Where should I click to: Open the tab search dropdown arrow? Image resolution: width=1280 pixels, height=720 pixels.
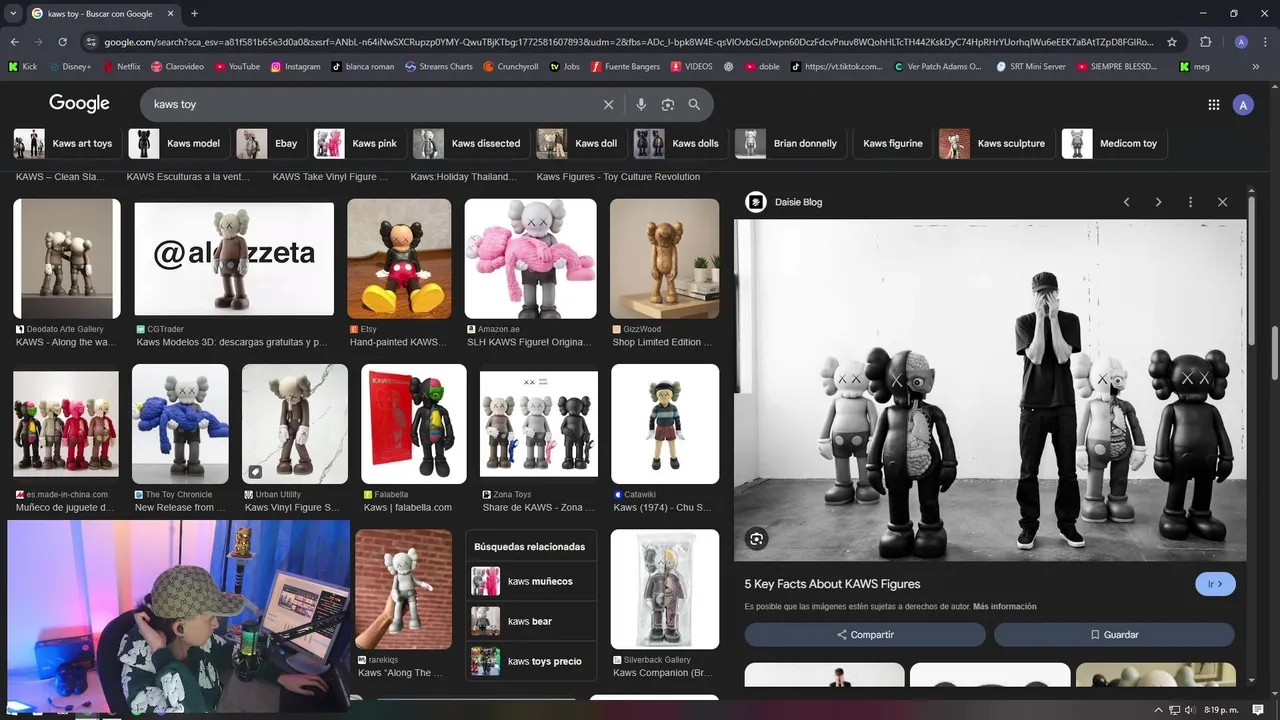pyautogui.click(x=13, y=14)
